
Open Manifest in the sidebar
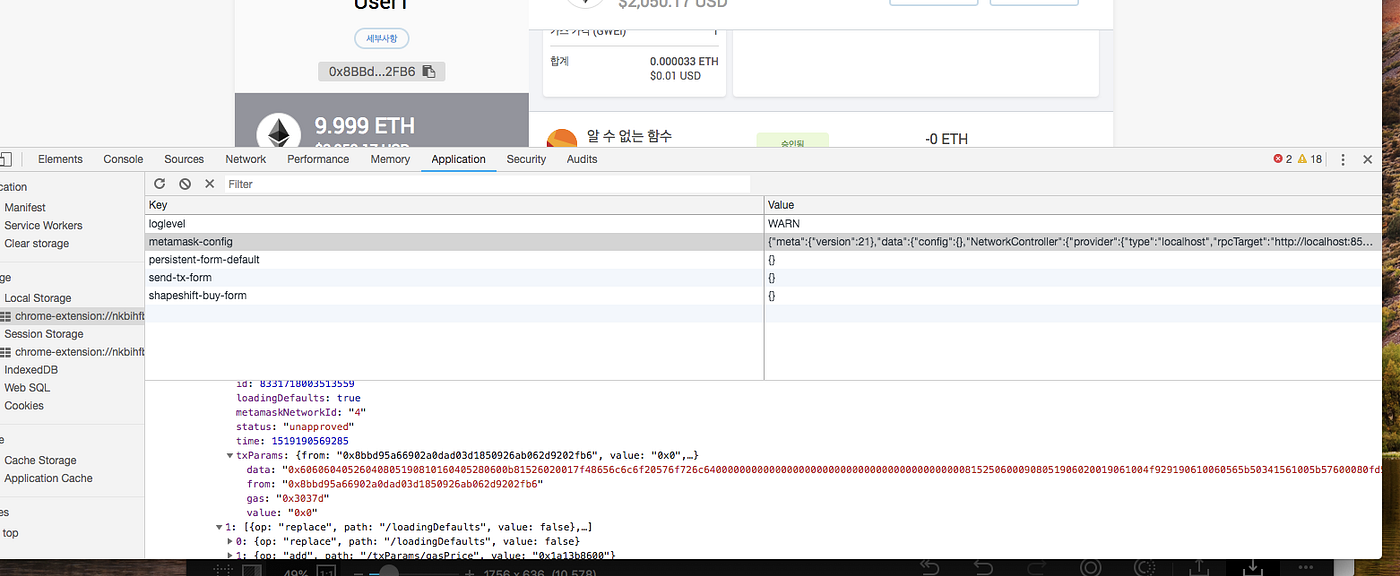point(25,208)
